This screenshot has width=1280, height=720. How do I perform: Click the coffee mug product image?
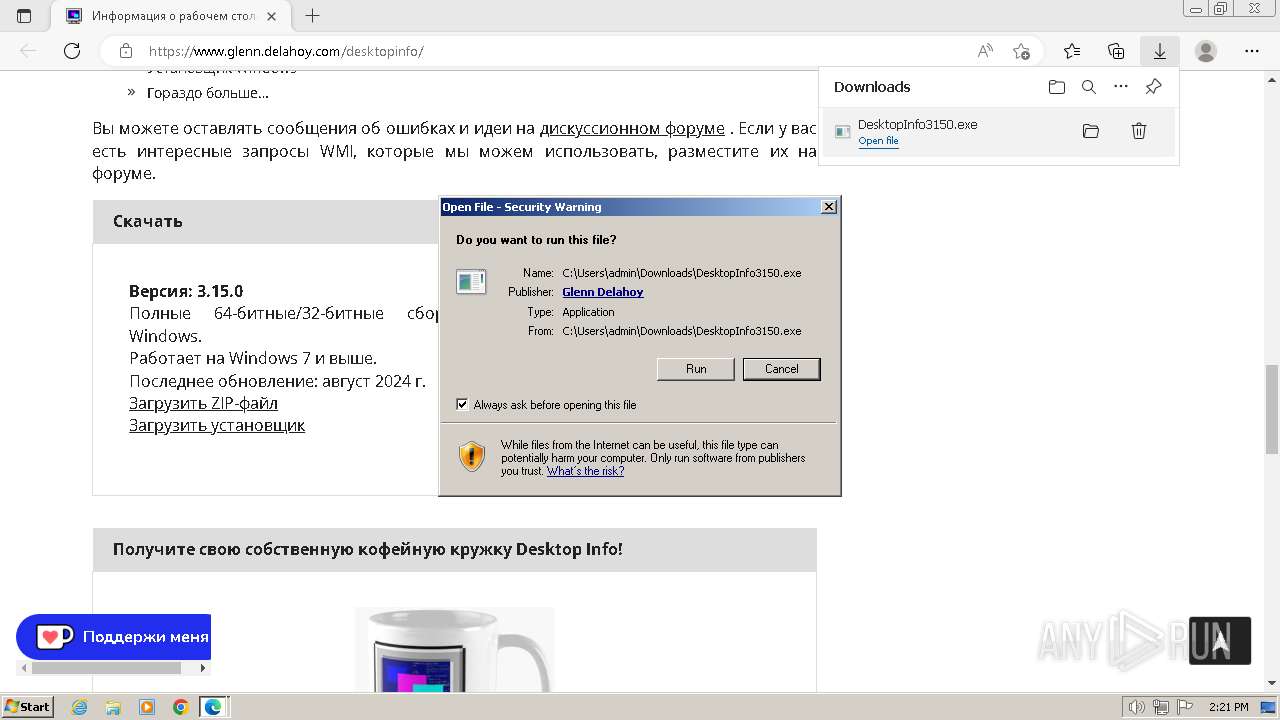[x=454, y=650]
